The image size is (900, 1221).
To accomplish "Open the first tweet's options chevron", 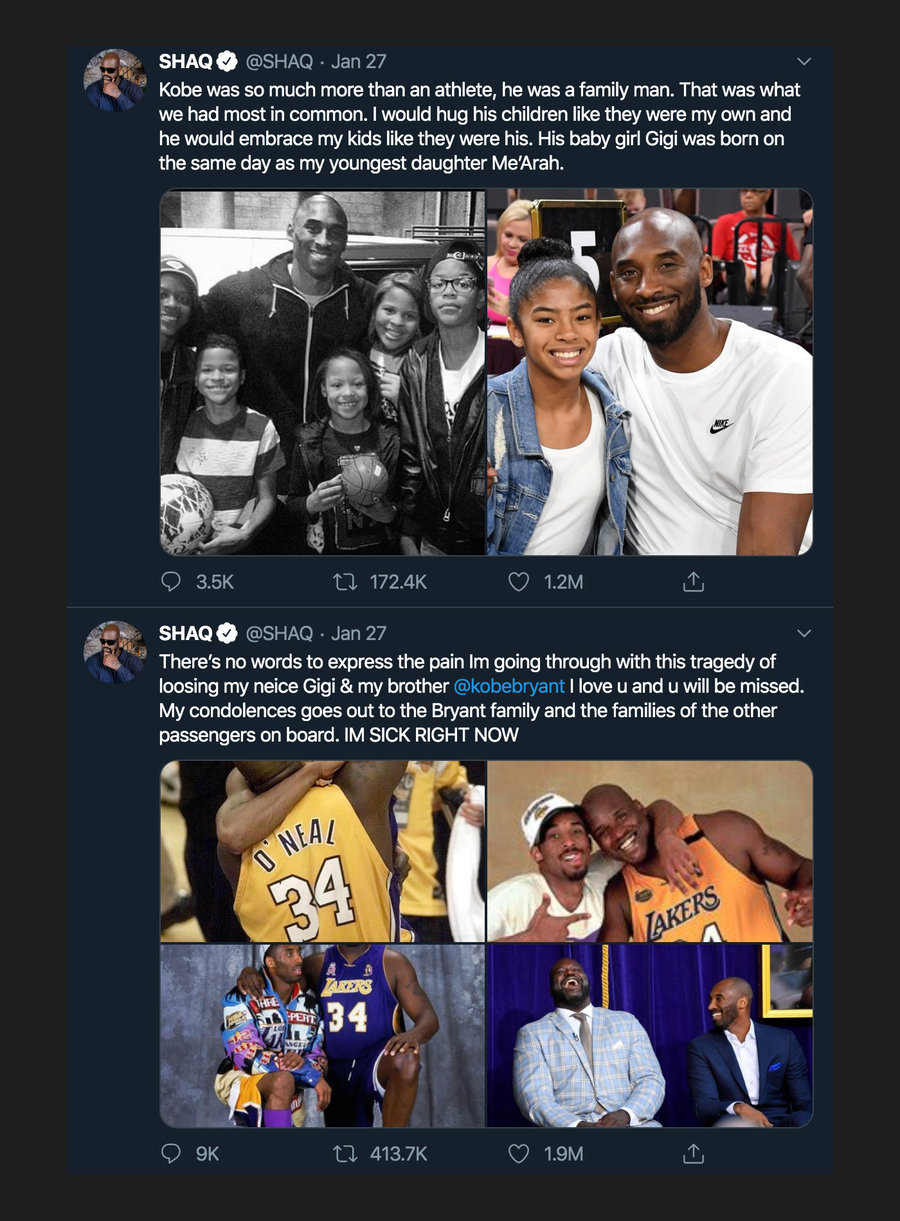I will tap(803, 62).
